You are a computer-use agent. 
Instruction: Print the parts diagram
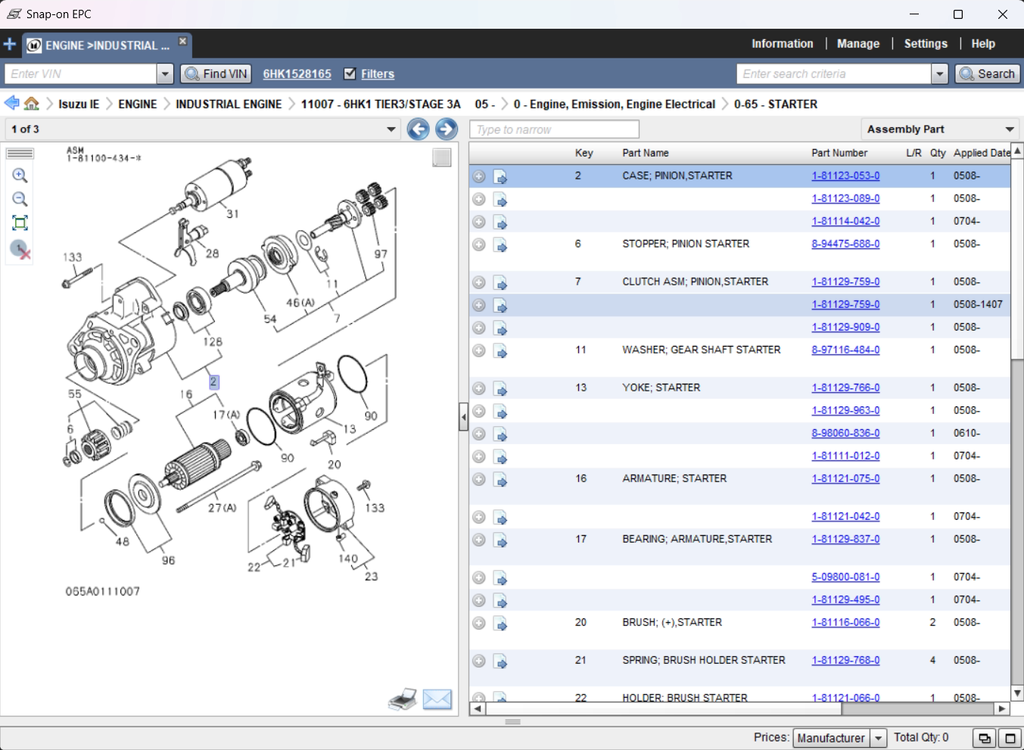point(402,700)
